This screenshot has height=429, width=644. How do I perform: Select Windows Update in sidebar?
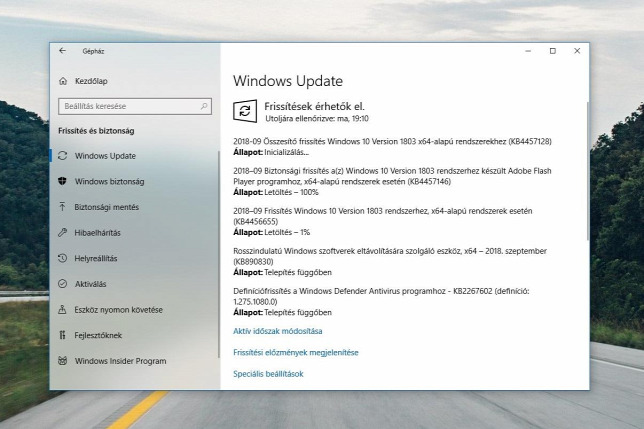click(105, 156)
